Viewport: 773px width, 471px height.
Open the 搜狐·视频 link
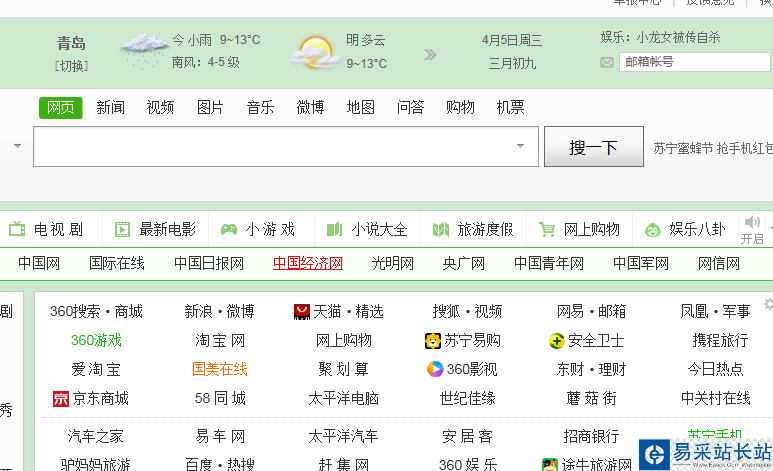coord(467,311)
